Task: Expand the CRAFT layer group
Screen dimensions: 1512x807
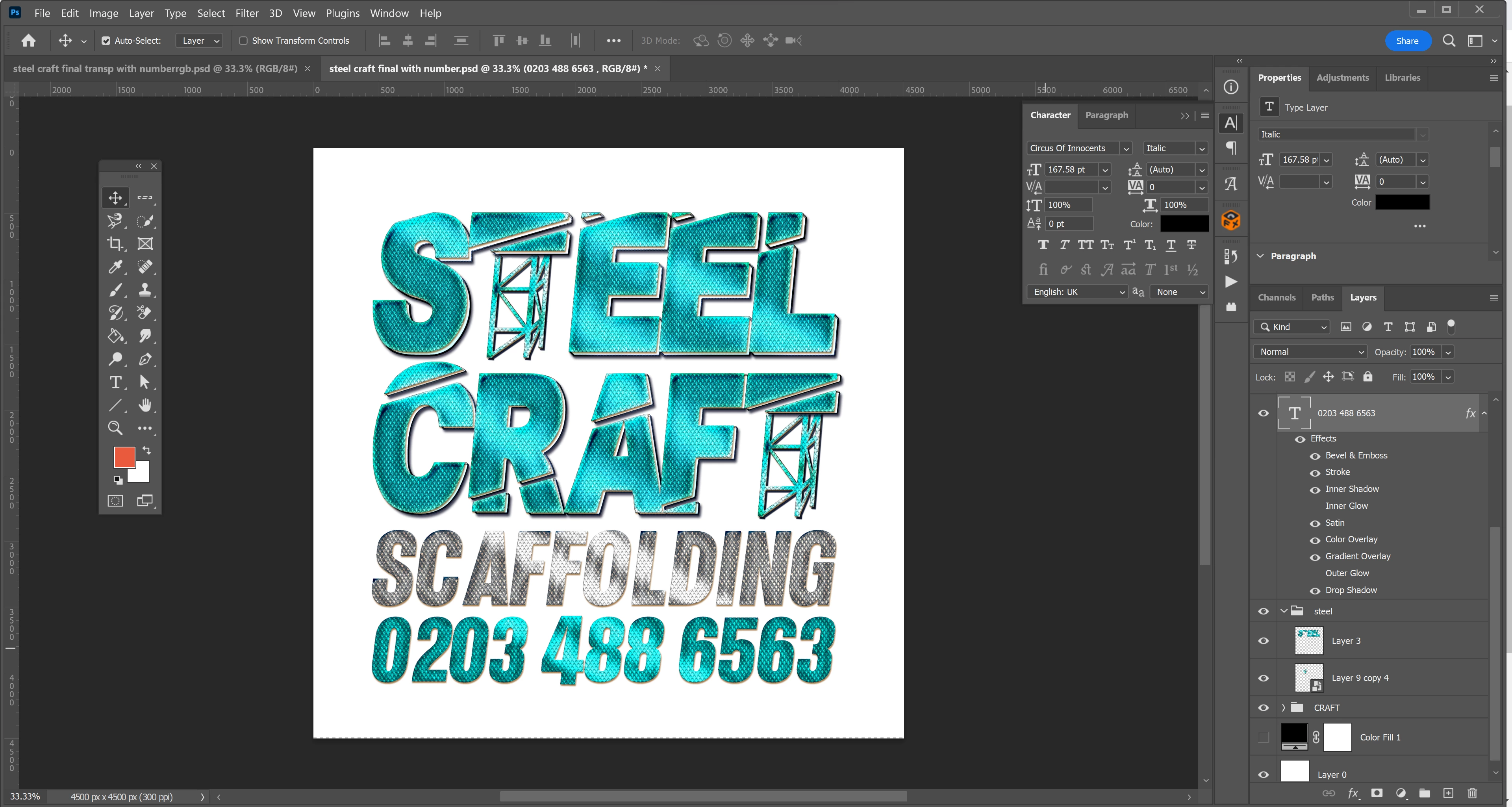Action: pos(1284,708)
